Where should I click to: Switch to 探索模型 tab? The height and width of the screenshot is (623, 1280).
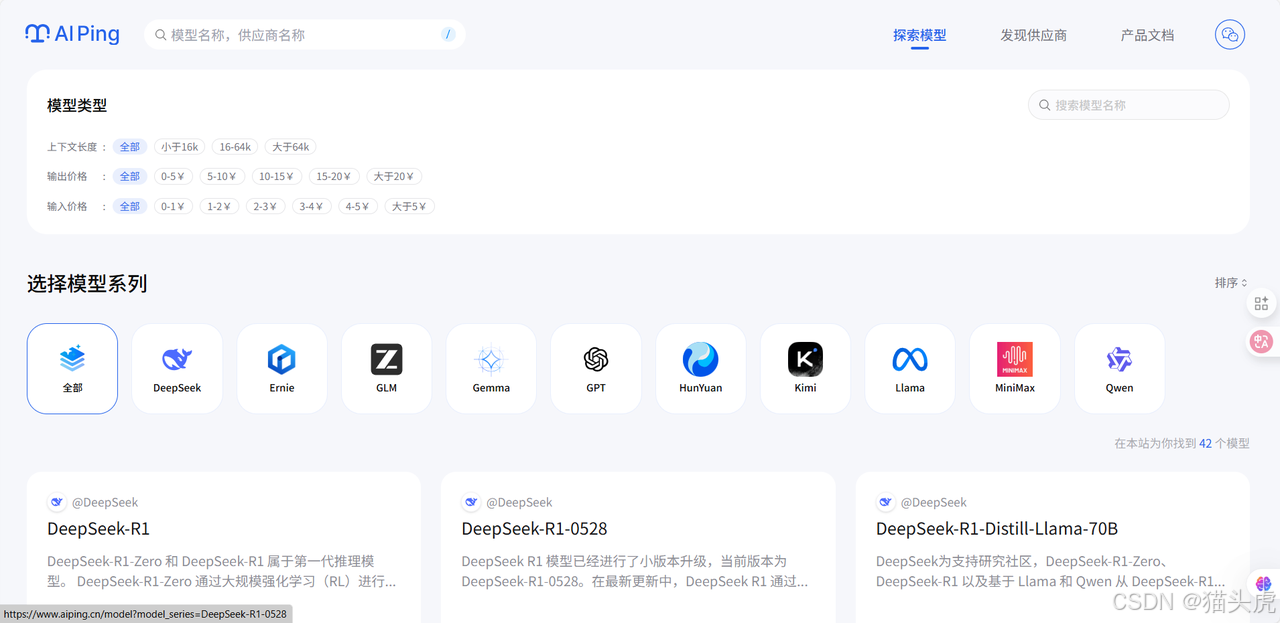[920, 35]
